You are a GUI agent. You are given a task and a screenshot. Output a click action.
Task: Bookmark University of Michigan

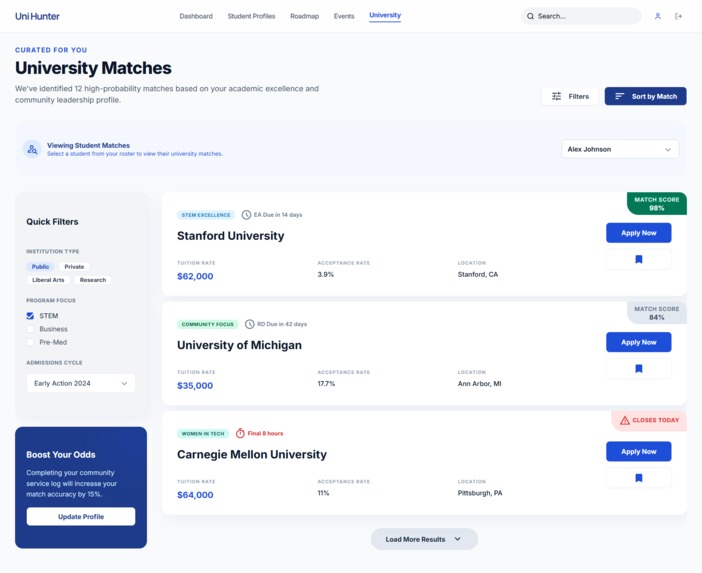point(639,368)
